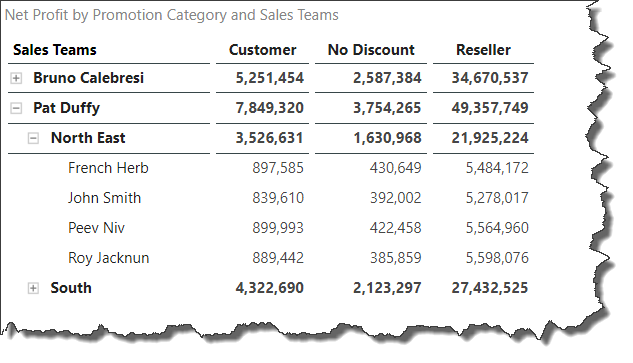
Task: Sort by Customer column header
Action: coord(262,50)
